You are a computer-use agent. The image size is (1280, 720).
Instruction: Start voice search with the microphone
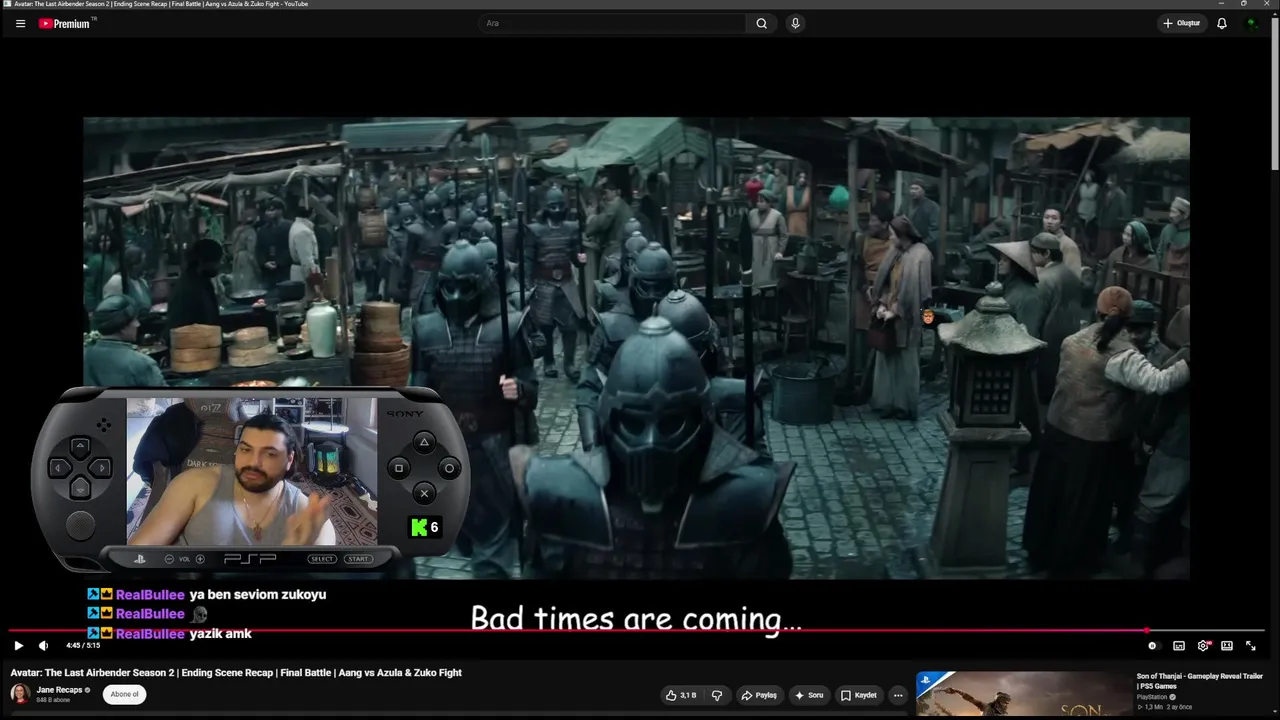(795, 23)
